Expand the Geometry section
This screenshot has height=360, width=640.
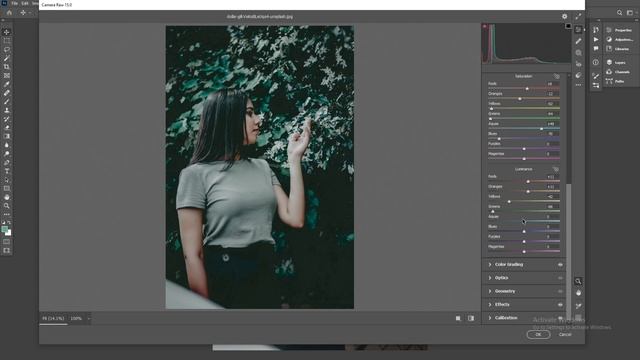click(x=505, y=291)
